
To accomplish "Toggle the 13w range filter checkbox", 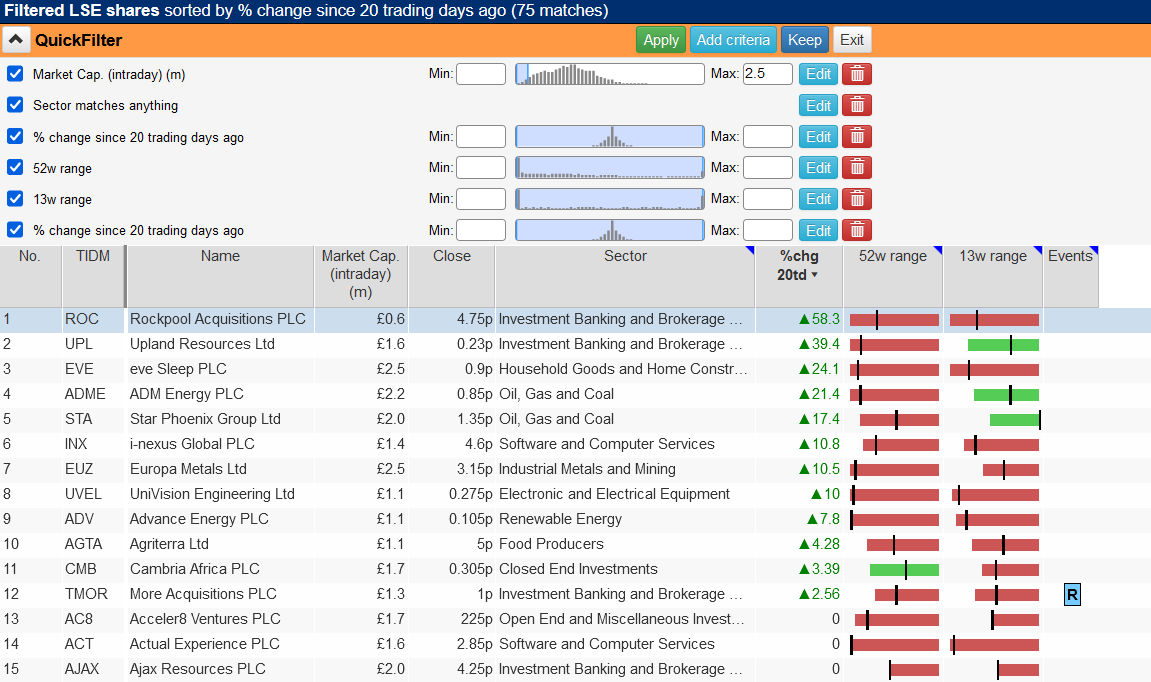I will point(15,199).
